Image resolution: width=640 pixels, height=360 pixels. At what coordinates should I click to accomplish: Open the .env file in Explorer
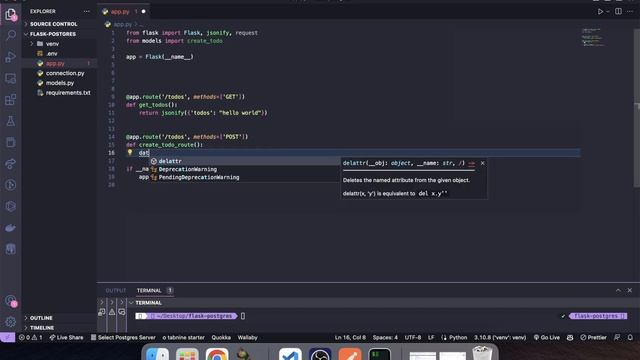(x=51, y=53)
